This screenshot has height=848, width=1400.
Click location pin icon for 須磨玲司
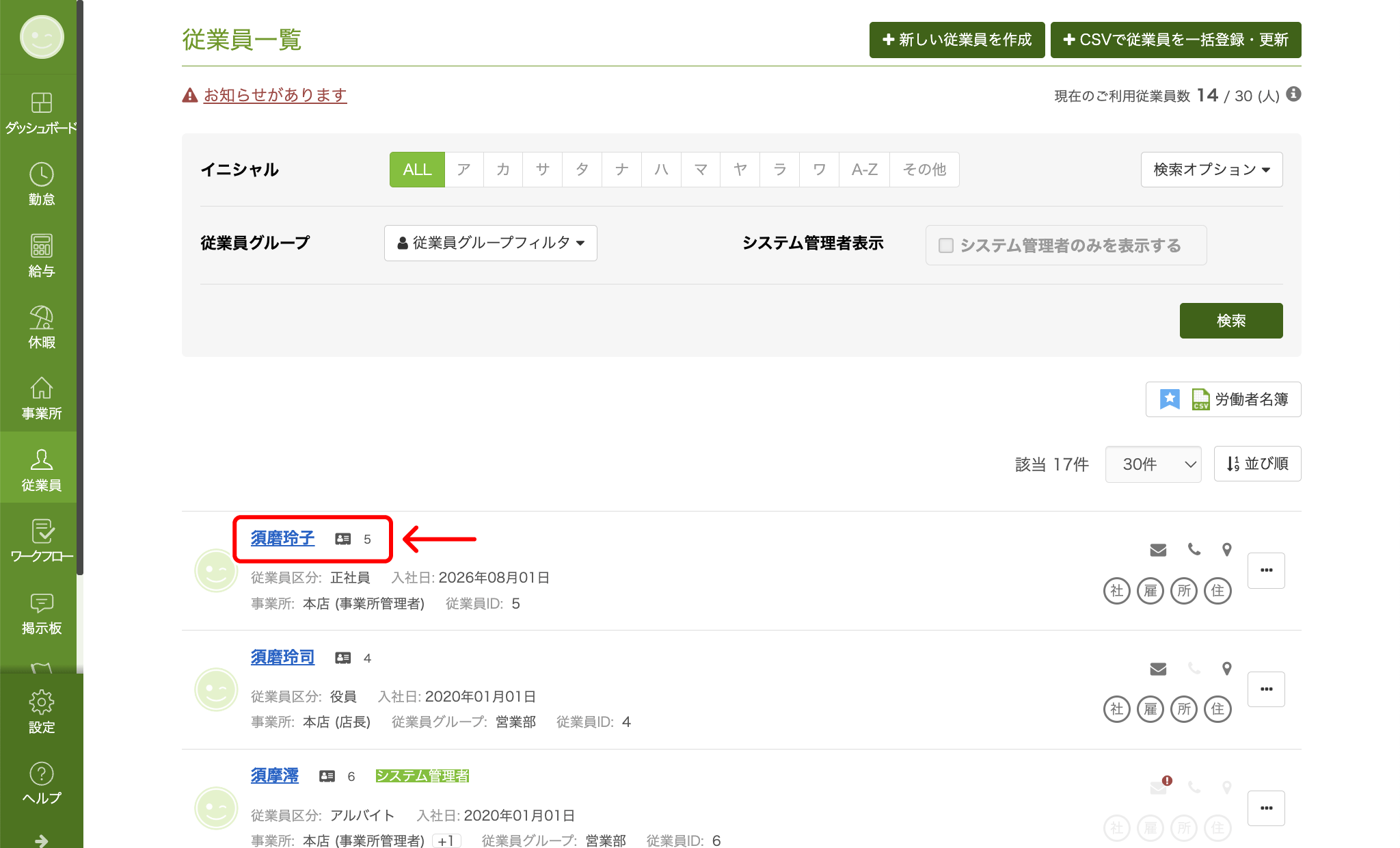1227,669
